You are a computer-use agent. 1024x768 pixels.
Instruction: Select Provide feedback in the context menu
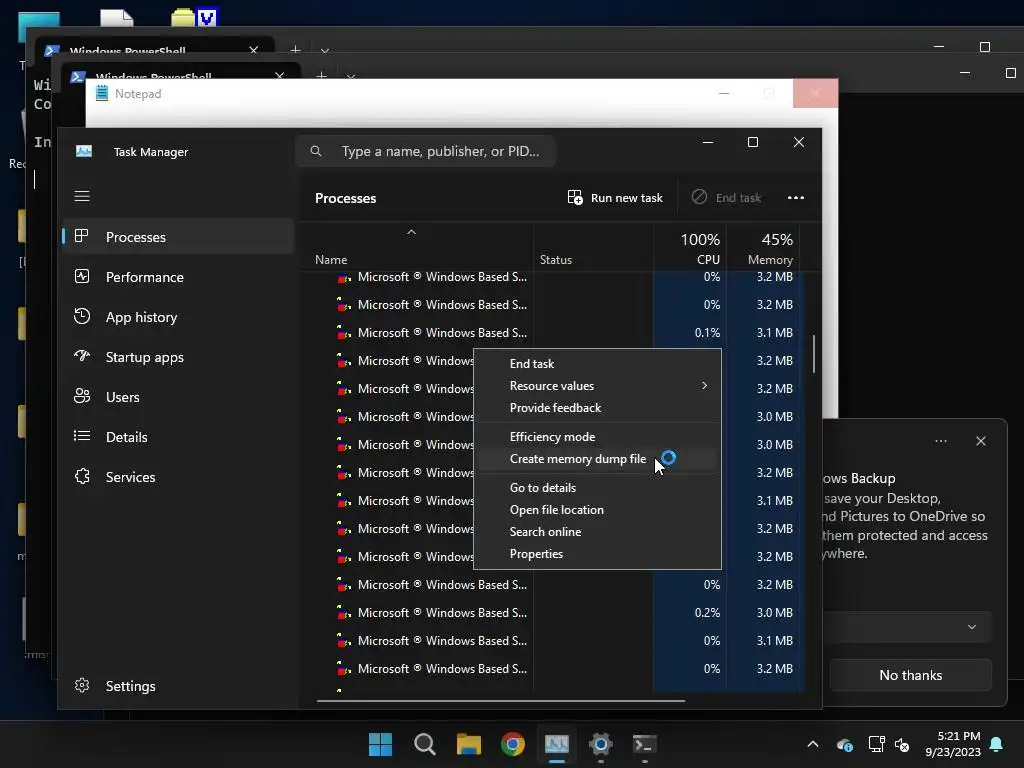click(x=597, y=408)
